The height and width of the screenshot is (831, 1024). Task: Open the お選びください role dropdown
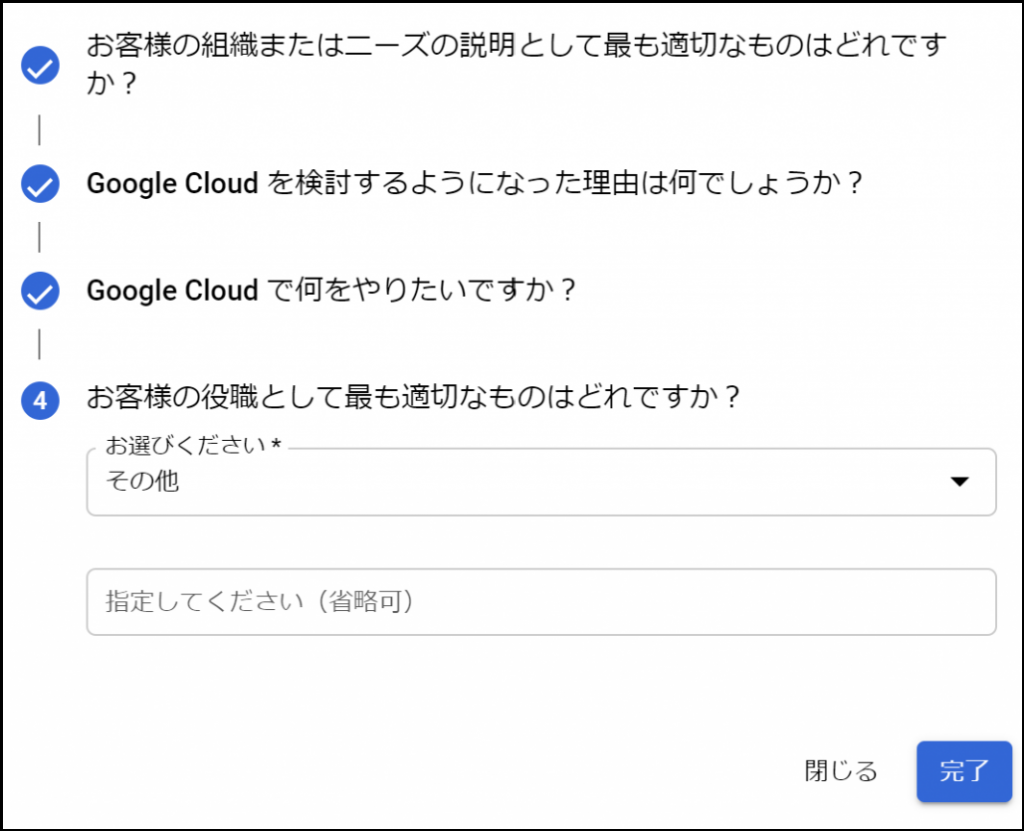coord(541,481)
